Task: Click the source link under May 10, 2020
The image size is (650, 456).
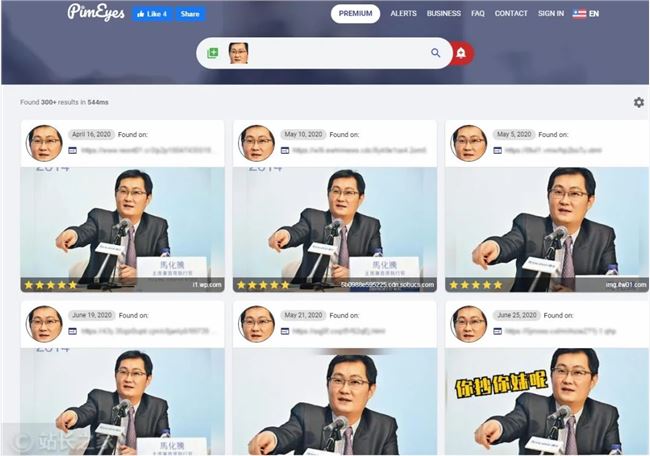Action: 359,150
